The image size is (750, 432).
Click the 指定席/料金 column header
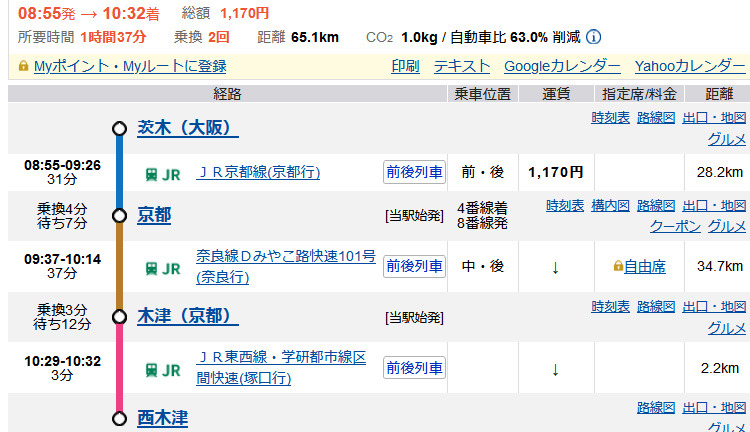[639, 94]
